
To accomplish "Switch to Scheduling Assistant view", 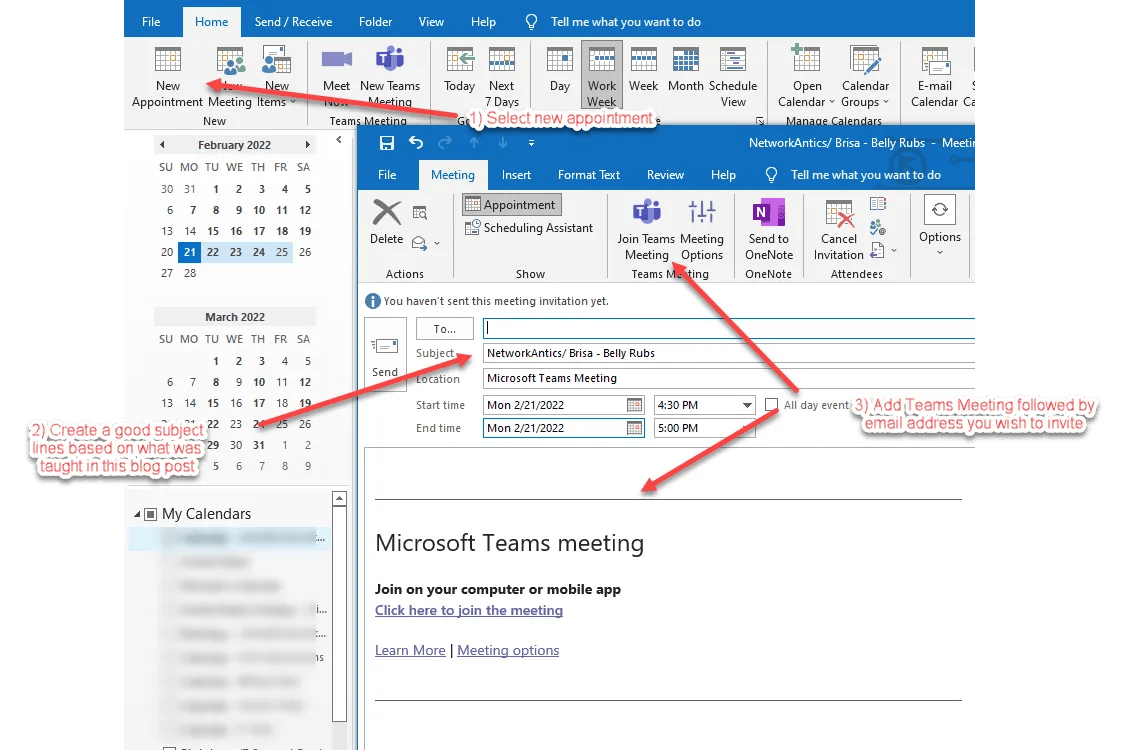I will (529, 228).
